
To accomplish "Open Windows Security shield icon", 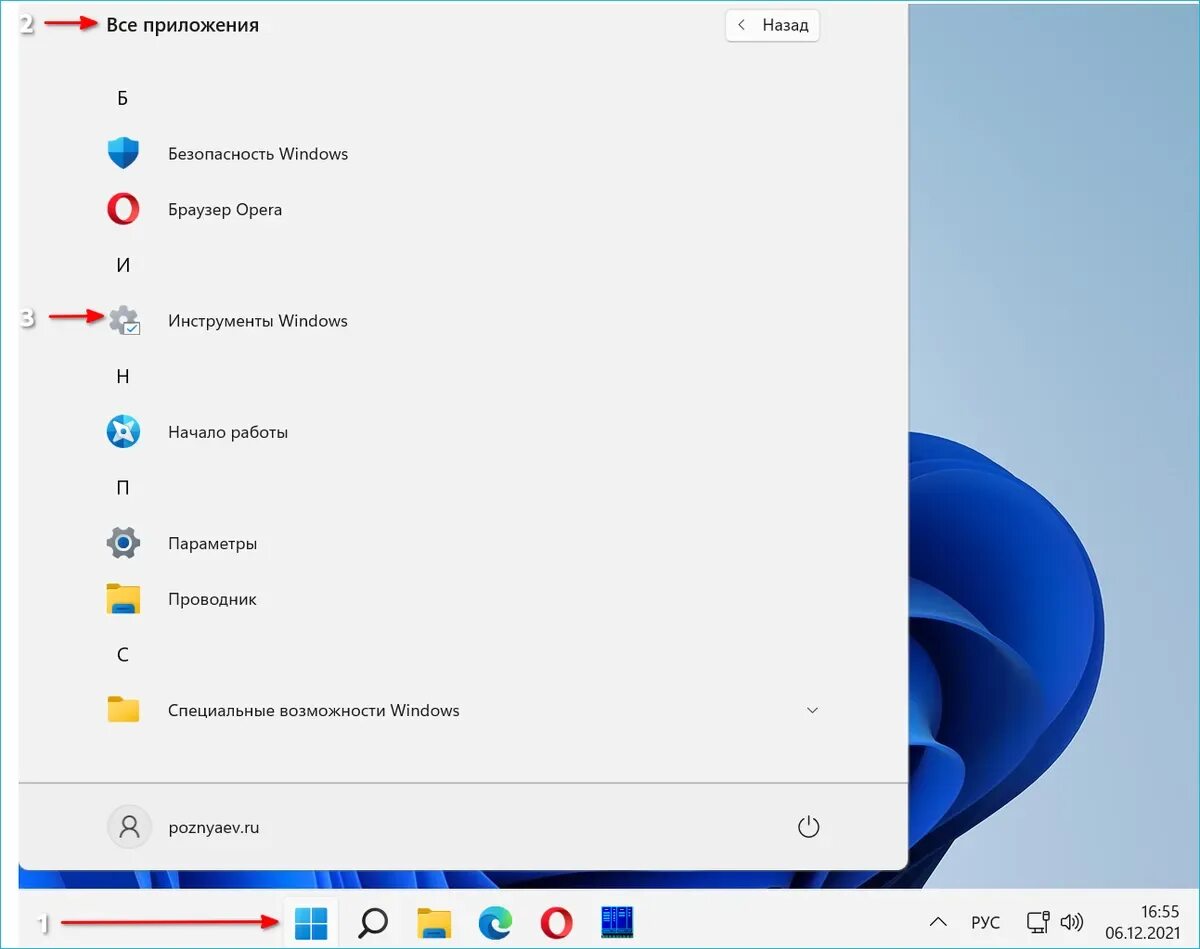I will pos(123,153).
